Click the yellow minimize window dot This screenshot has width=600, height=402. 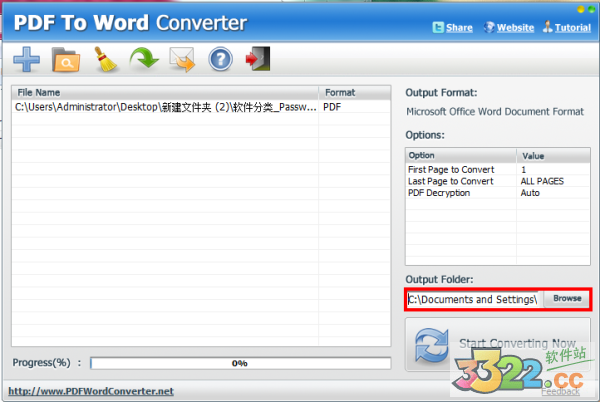581,9
